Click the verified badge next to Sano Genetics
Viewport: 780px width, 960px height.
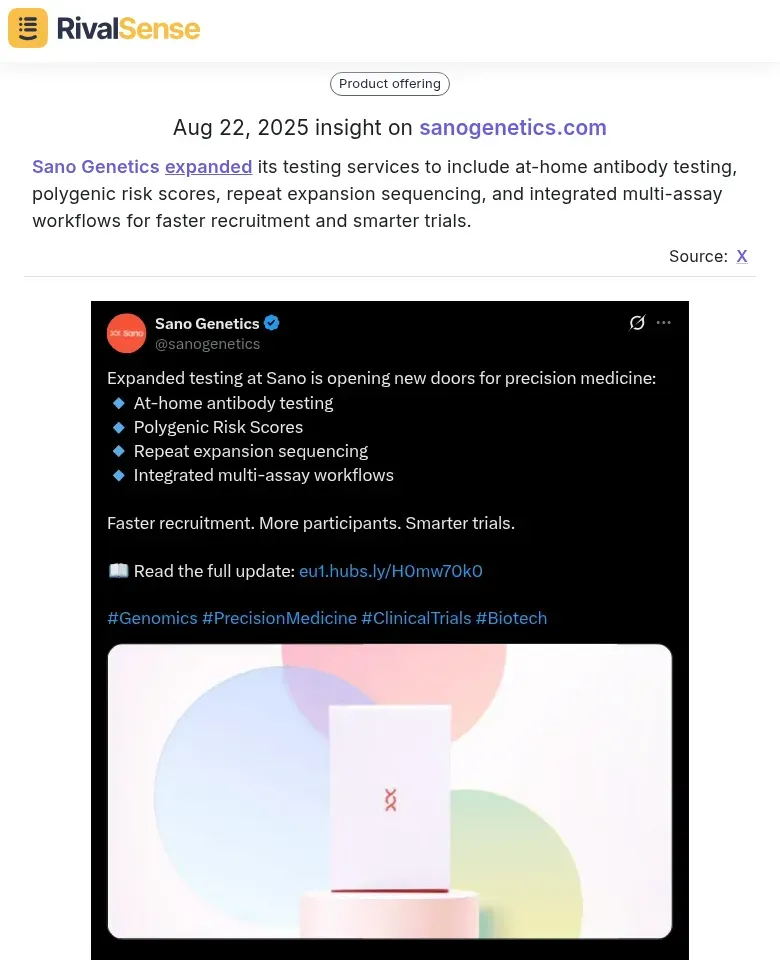271,323
